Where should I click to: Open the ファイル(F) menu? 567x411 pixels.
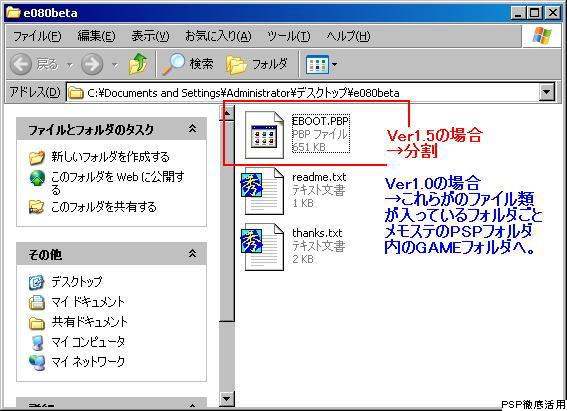point(37,36)
